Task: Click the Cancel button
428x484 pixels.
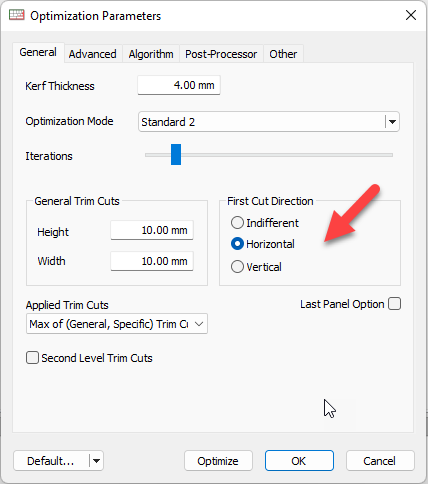Action: click(380, 461)
